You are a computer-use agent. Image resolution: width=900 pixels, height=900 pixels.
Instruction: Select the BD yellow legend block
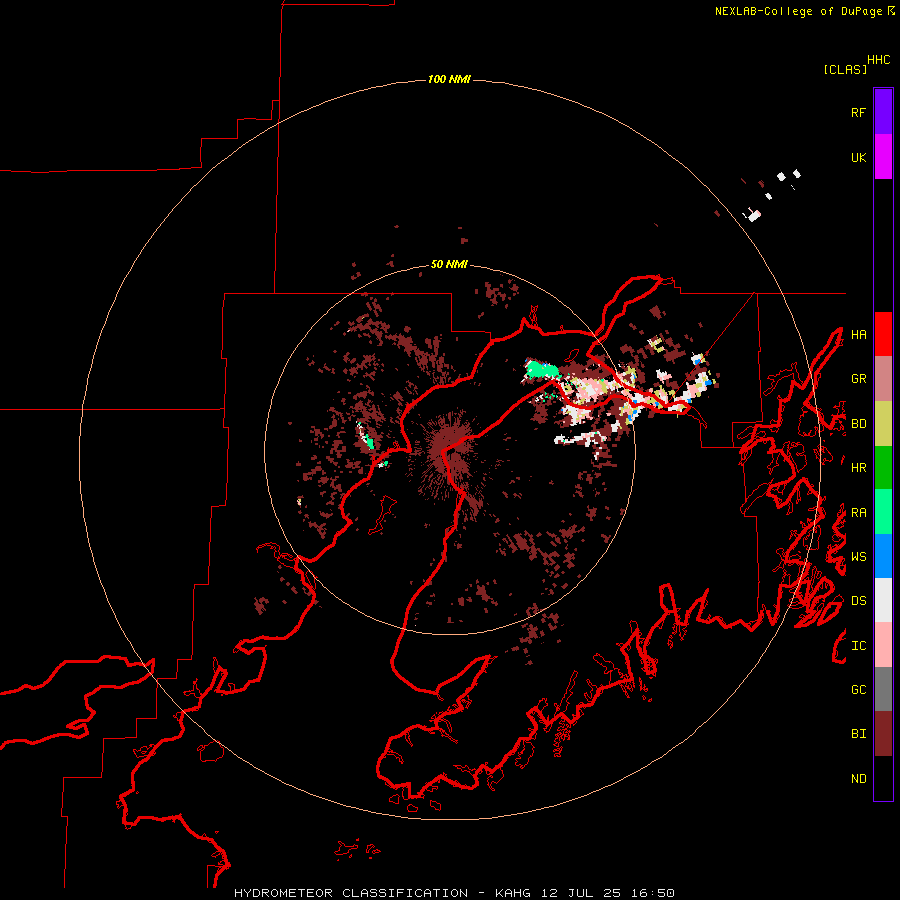pos(883,424)
